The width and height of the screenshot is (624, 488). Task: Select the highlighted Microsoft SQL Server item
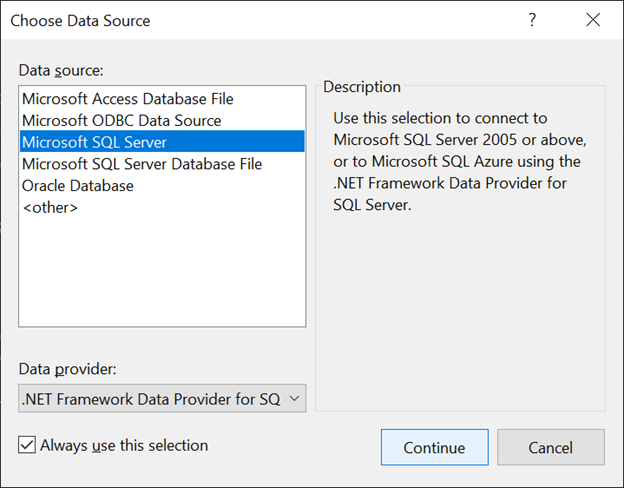pos(94,142)
